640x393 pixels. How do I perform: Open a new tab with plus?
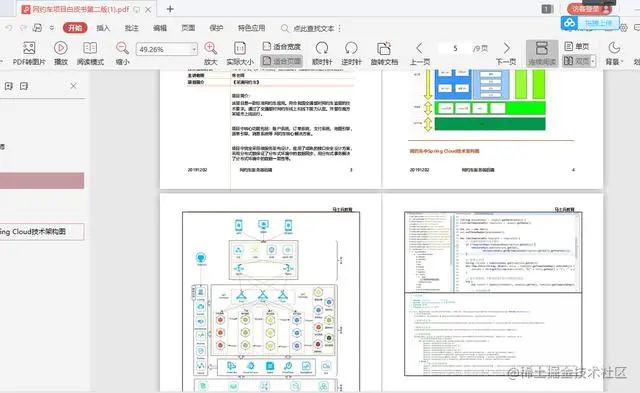[x=170, y=9]
